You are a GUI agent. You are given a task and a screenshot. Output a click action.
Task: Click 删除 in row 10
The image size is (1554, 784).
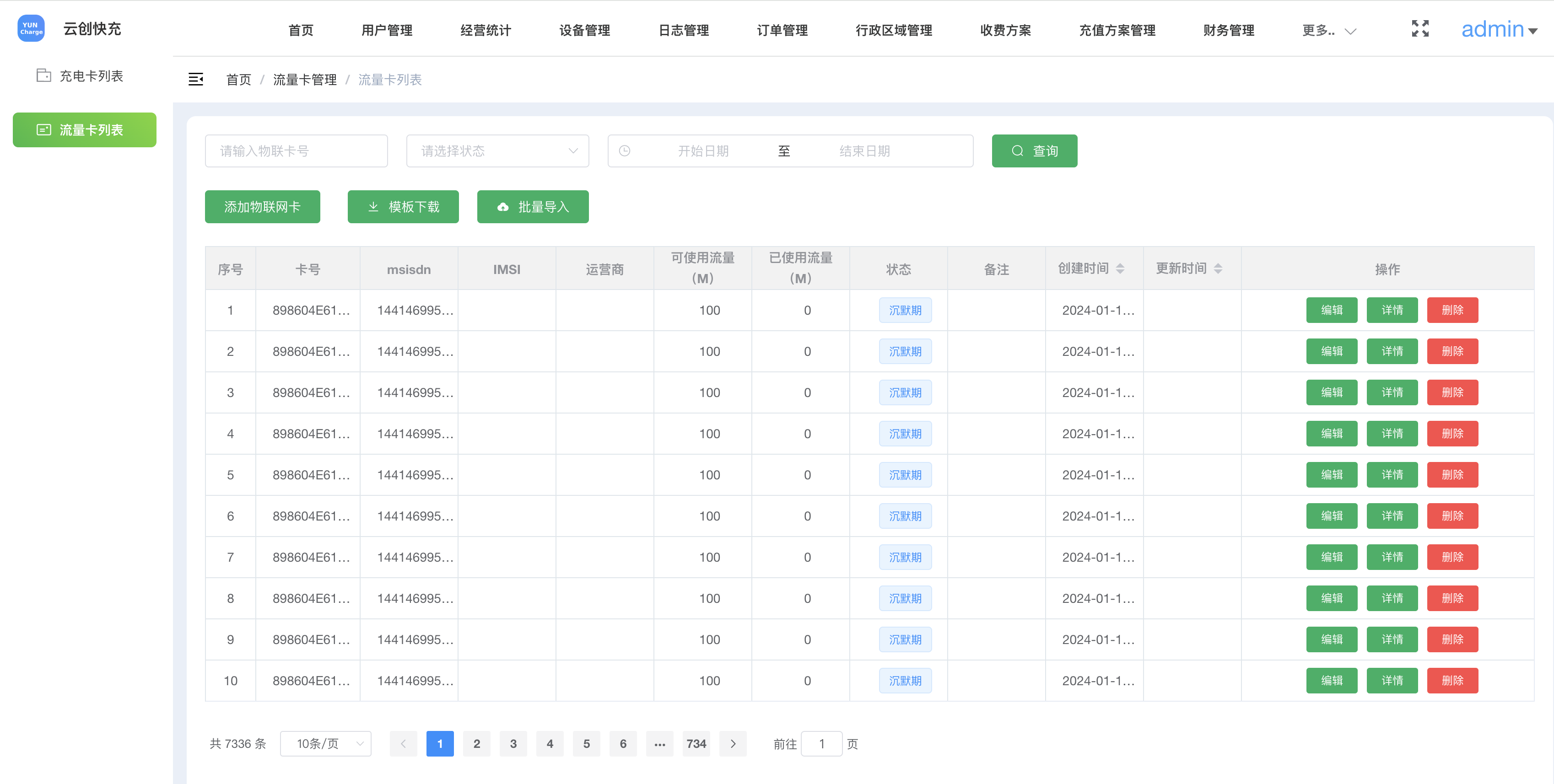pos(1452,680)
